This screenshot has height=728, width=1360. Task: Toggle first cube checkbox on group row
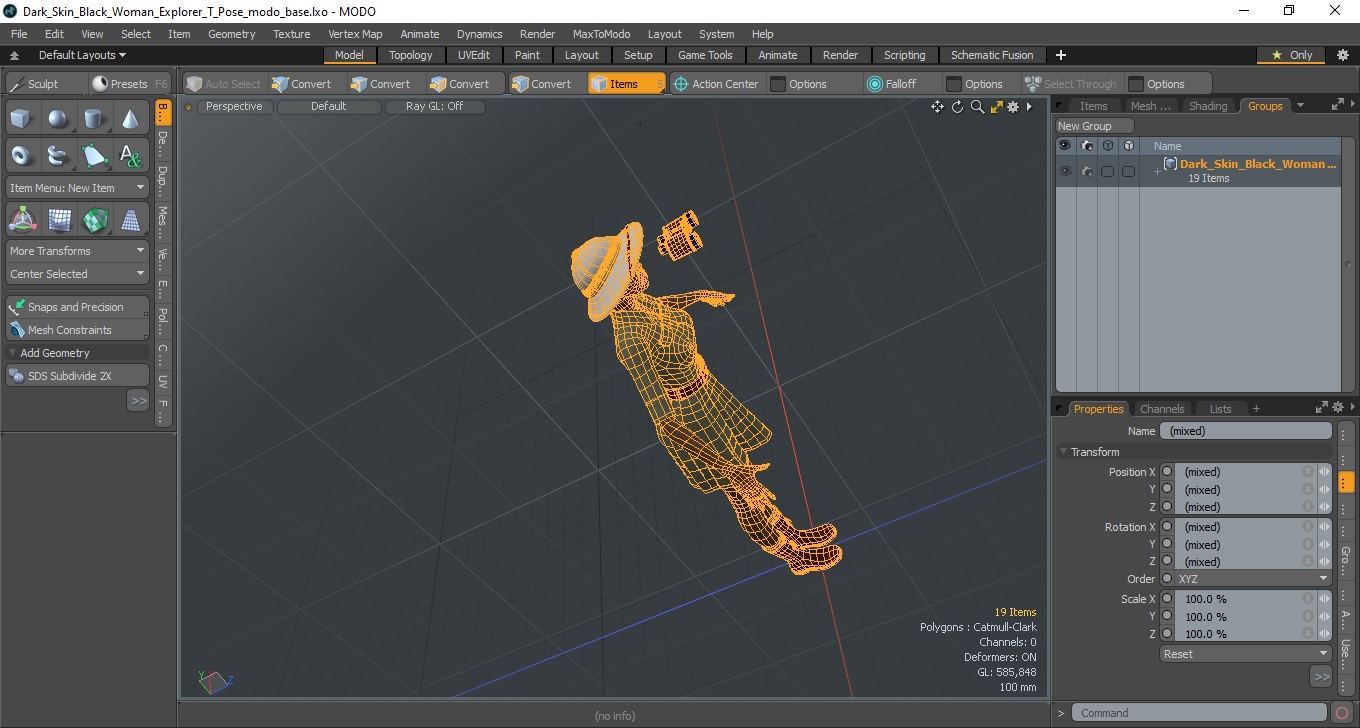coord(1107,171)
